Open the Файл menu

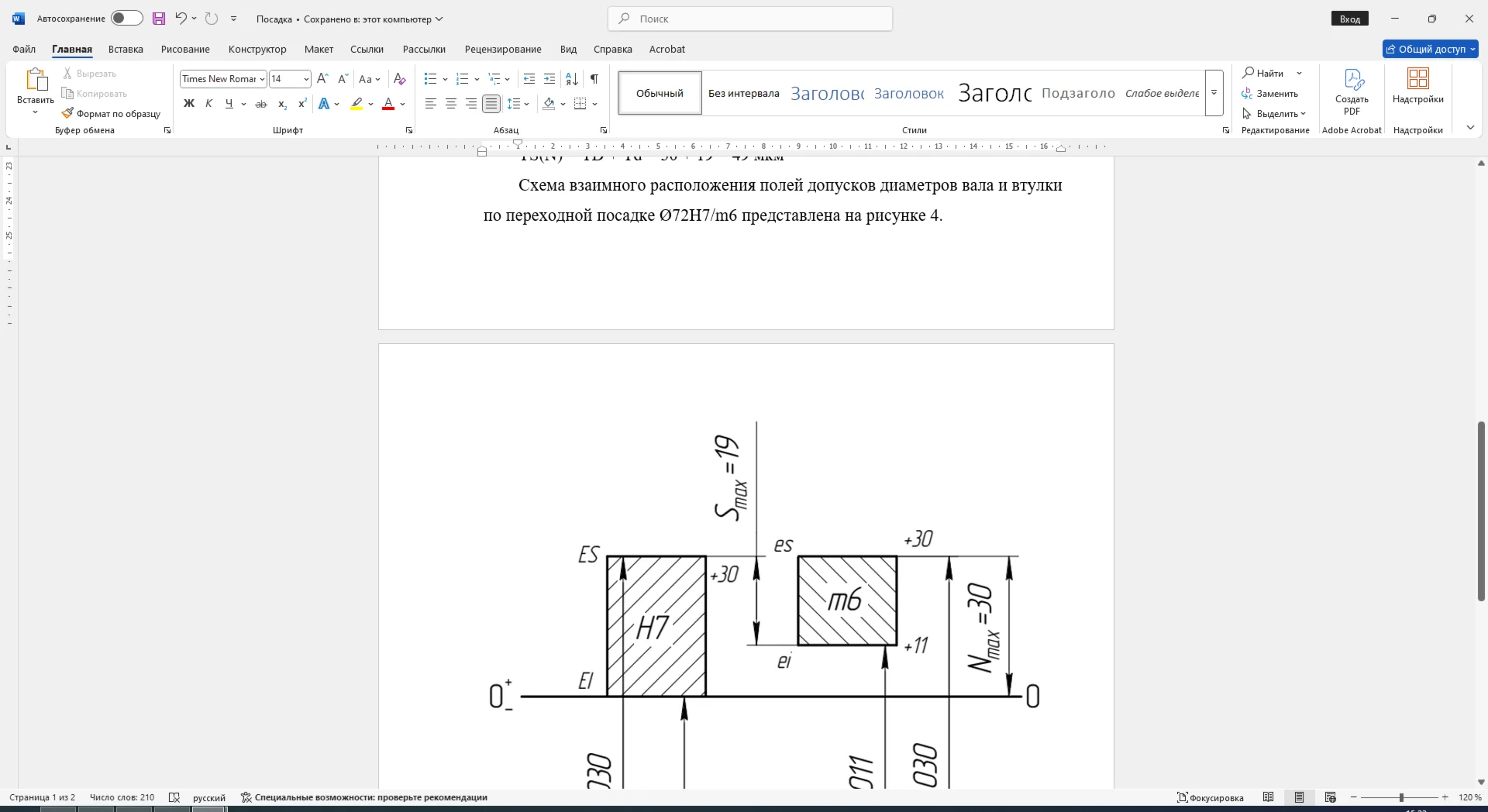tap(24, 49)
